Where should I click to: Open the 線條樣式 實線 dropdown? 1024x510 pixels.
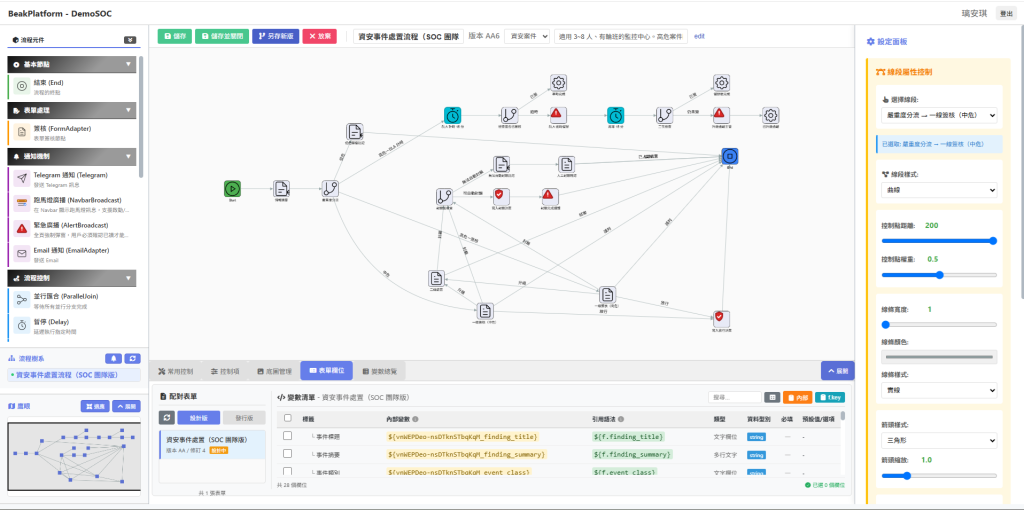(938, 390)
